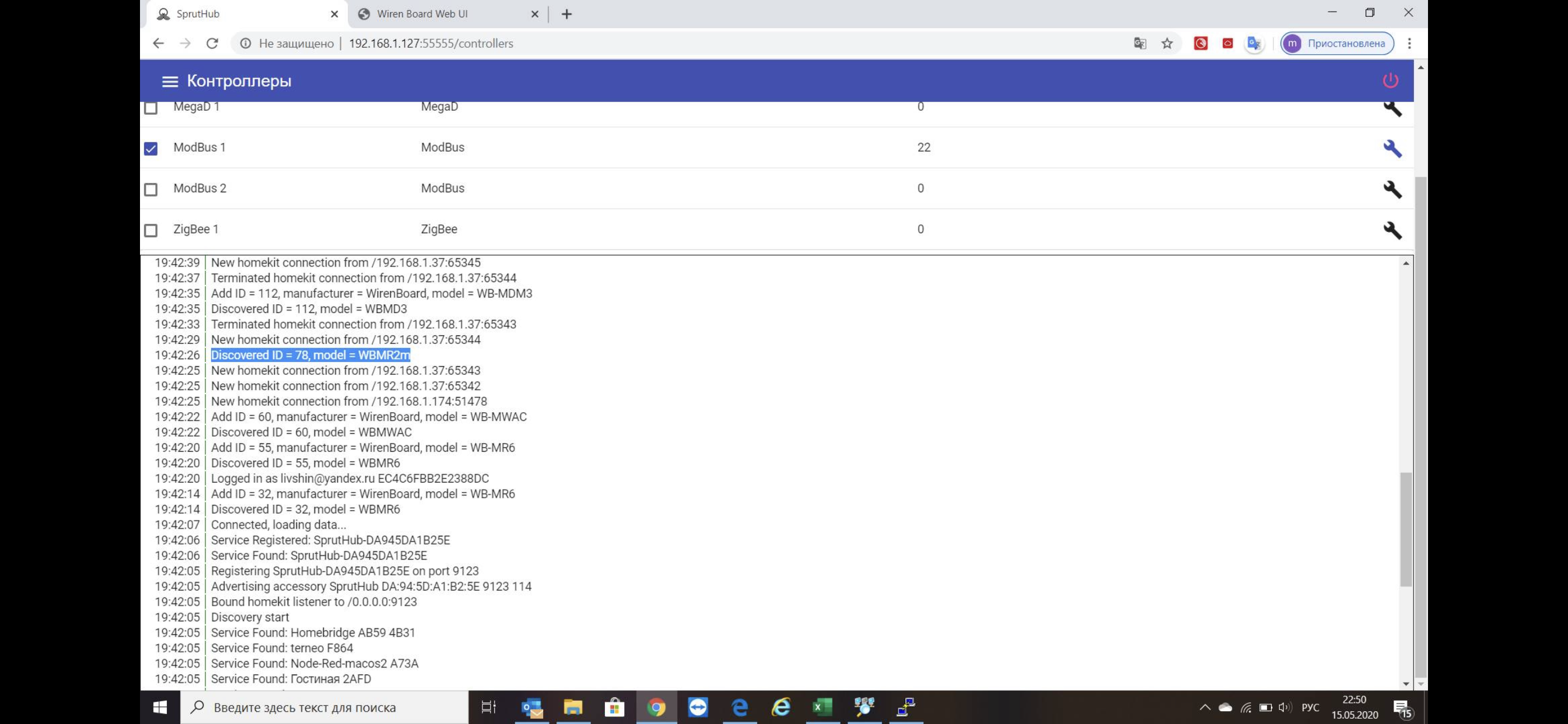Open Chrome's three-dot menu

point(1411,43)
